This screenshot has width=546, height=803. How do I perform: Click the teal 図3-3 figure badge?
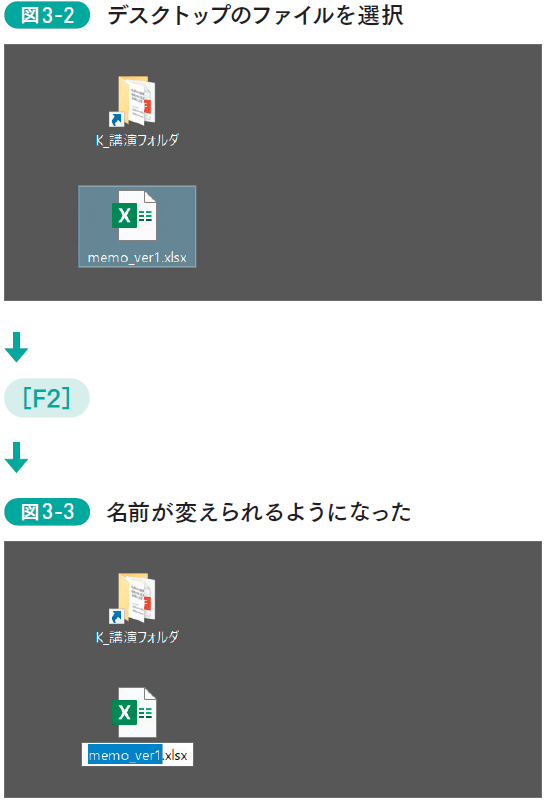(47, 512)
